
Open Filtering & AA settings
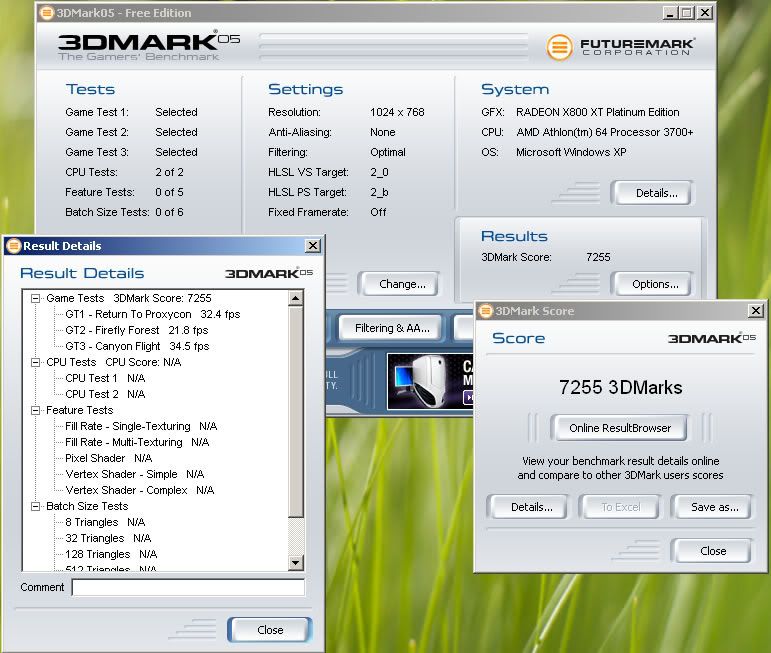(x=392, y=328)
